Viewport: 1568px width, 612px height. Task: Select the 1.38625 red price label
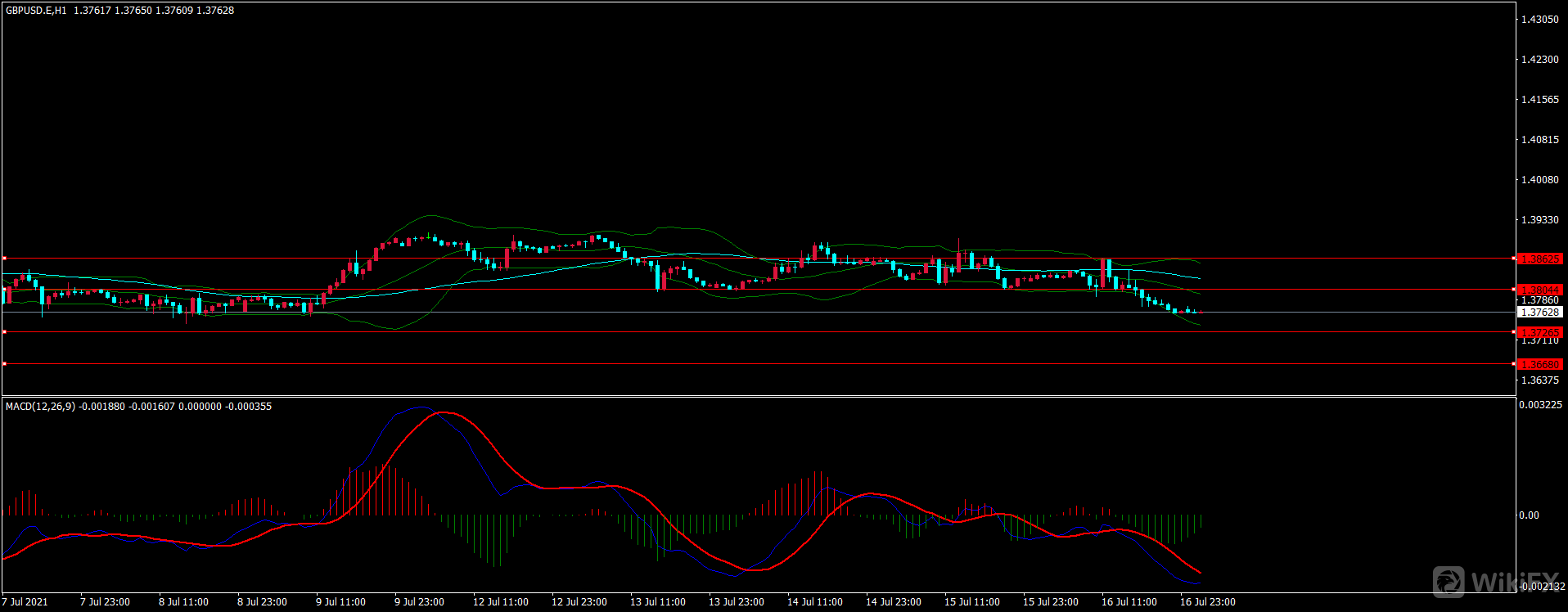1539,259
